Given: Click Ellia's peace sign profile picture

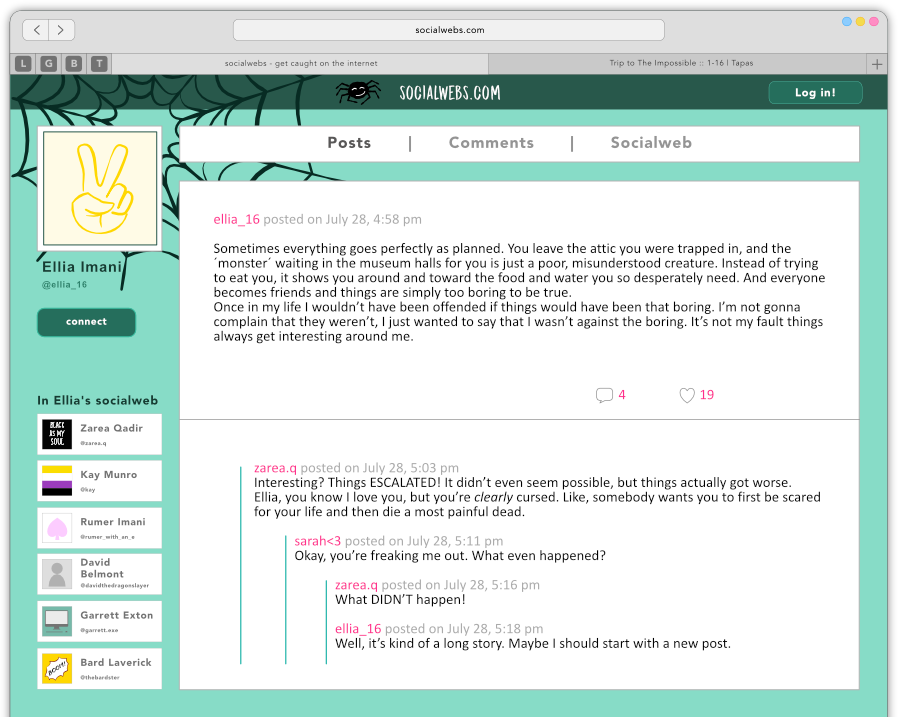Looking at the screenshot, I should point(99,188).
